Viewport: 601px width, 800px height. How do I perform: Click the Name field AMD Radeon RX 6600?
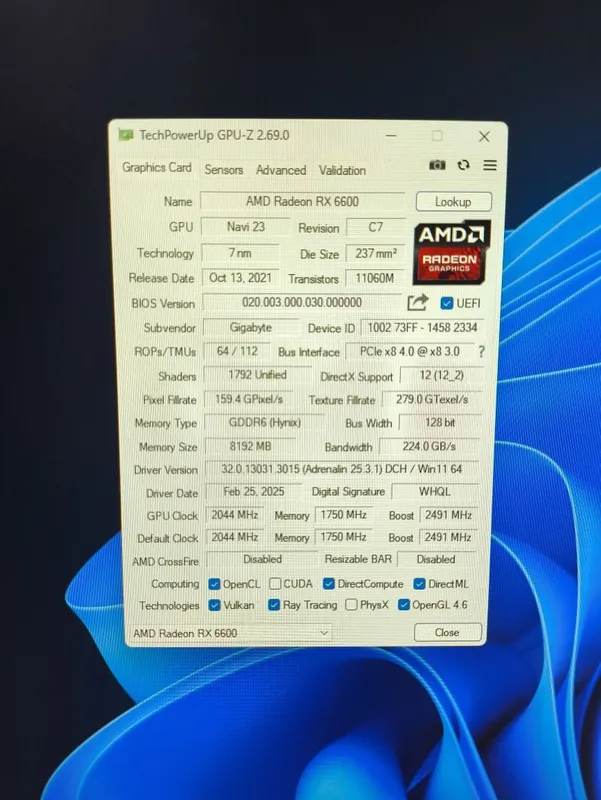[x=302, y=201]
